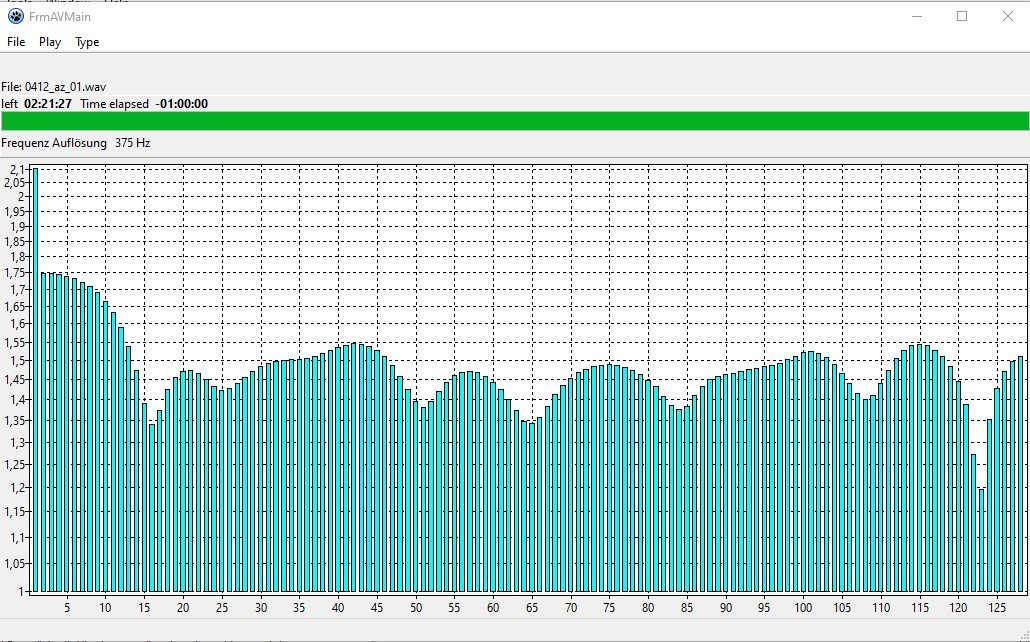Click the FrmAVMain window title text
This screenshot has width=1030, height=642.
(60, 16)
